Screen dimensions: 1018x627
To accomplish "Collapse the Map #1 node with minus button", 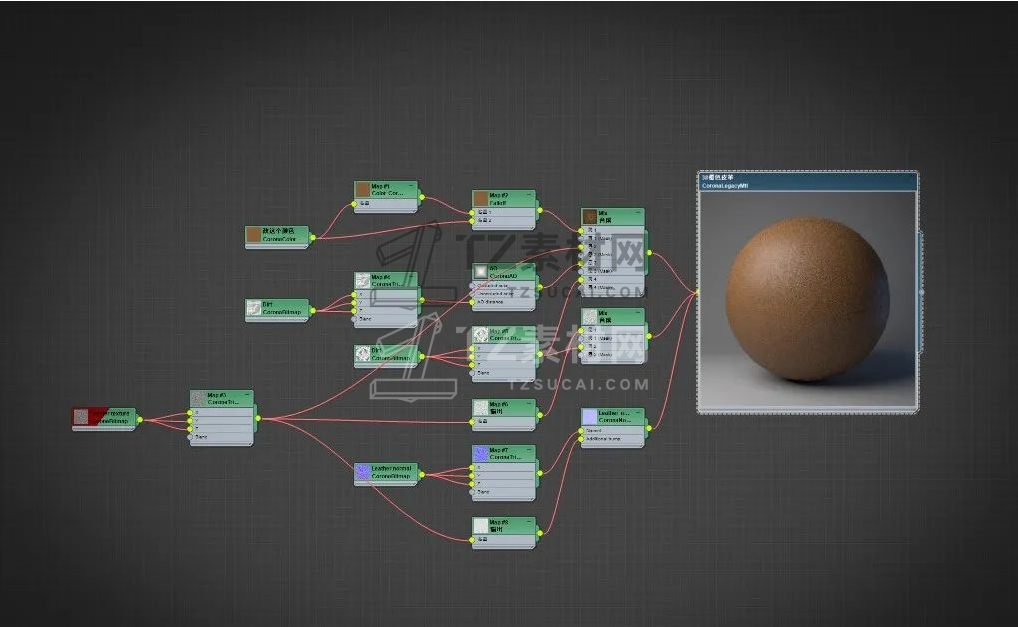I will 413,186.
